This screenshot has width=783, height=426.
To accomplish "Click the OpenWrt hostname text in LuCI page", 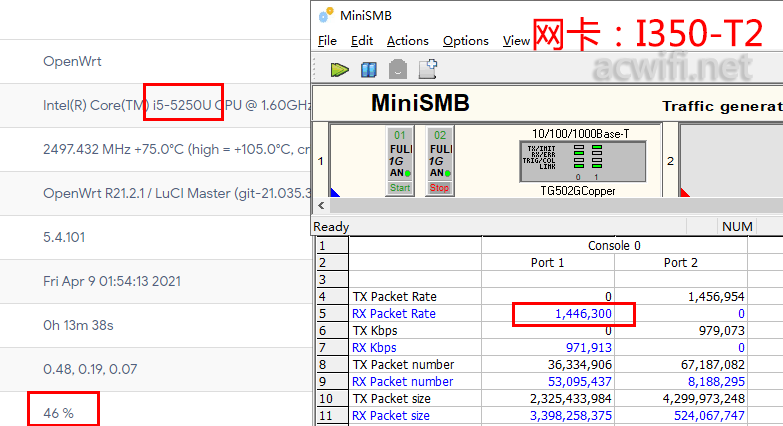I will (72, 61).
